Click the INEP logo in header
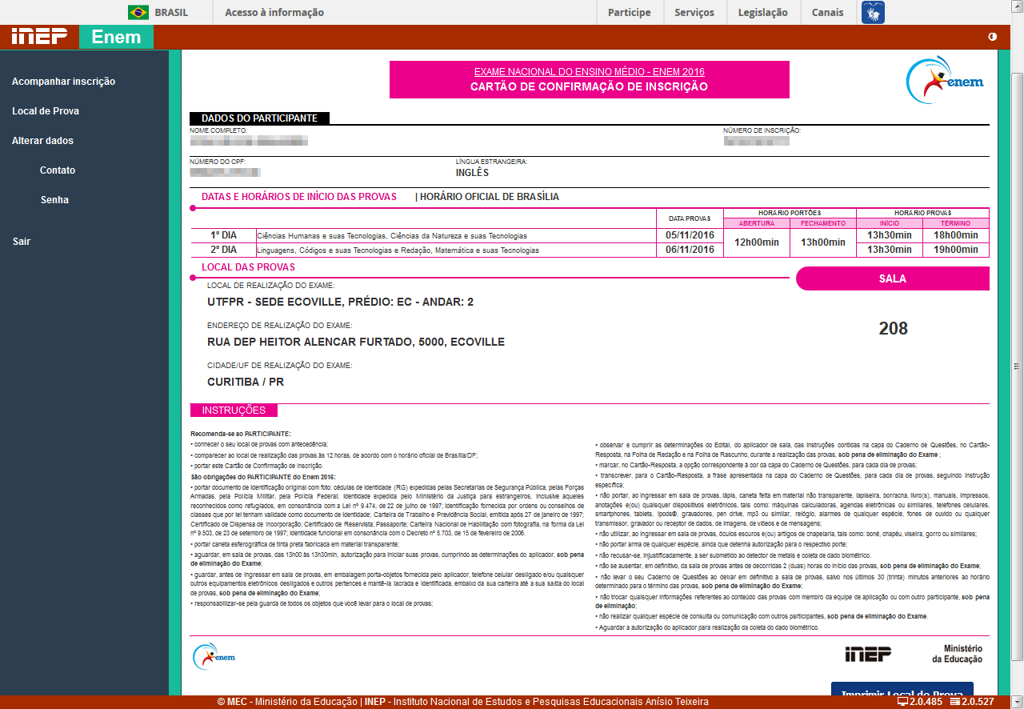Image resolution: width=1024 pixels, height=709 pixels. point(39,37)
